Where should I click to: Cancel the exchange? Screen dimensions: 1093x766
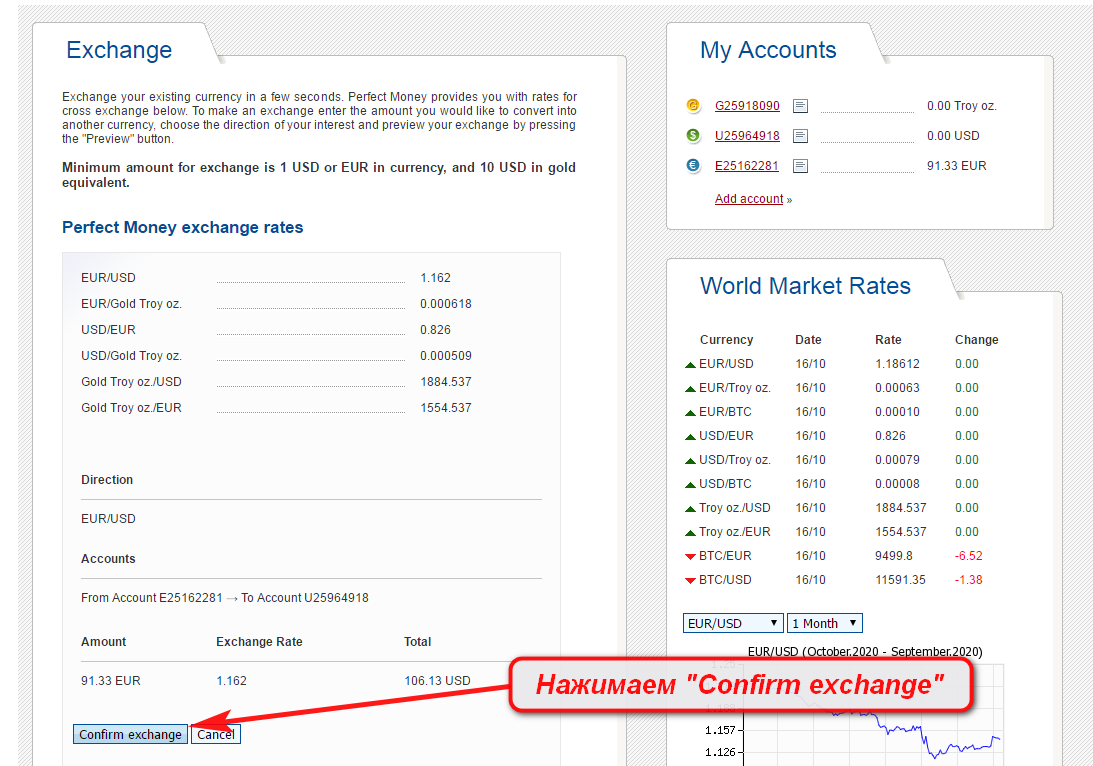click(x=215, y=734)
